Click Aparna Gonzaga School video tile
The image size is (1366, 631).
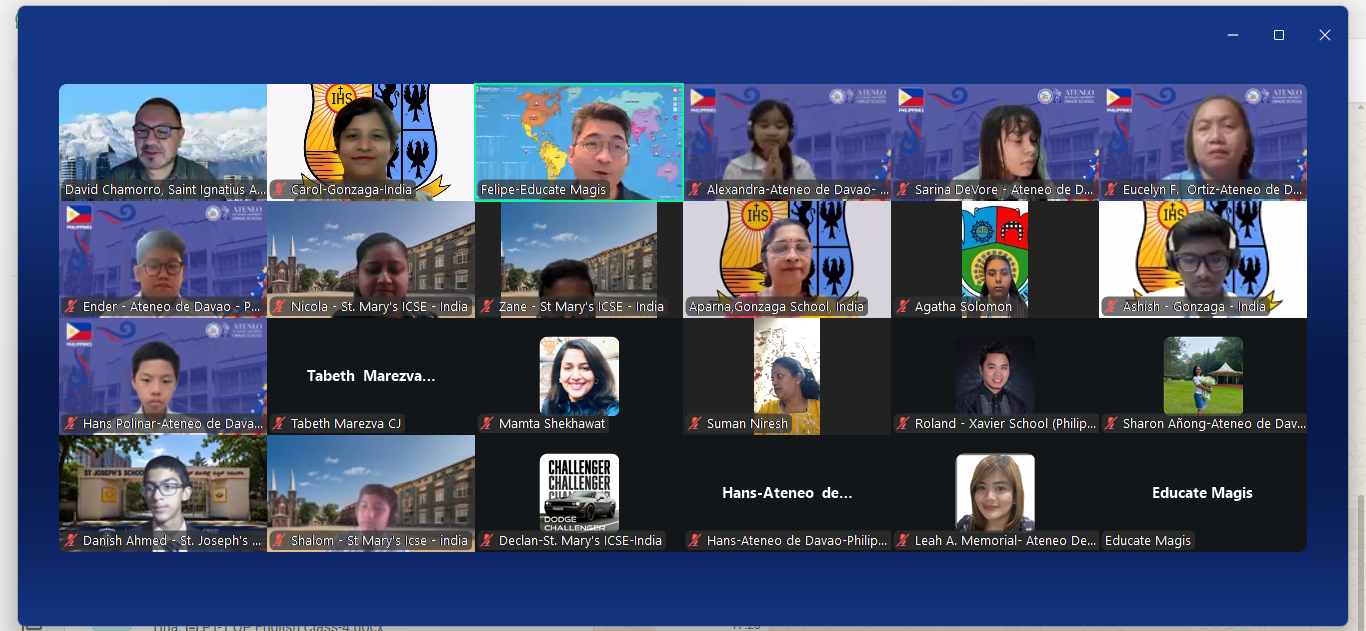tap(787, 259)
